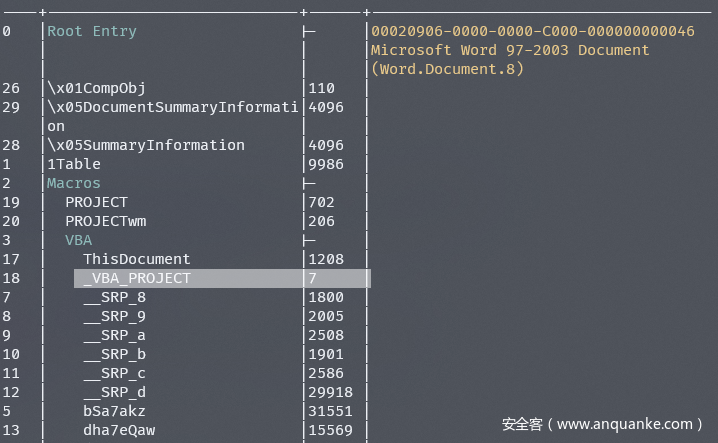This screenshot has height=443, width=718.
Task: Open the 1Table stream
Action: 74,164
